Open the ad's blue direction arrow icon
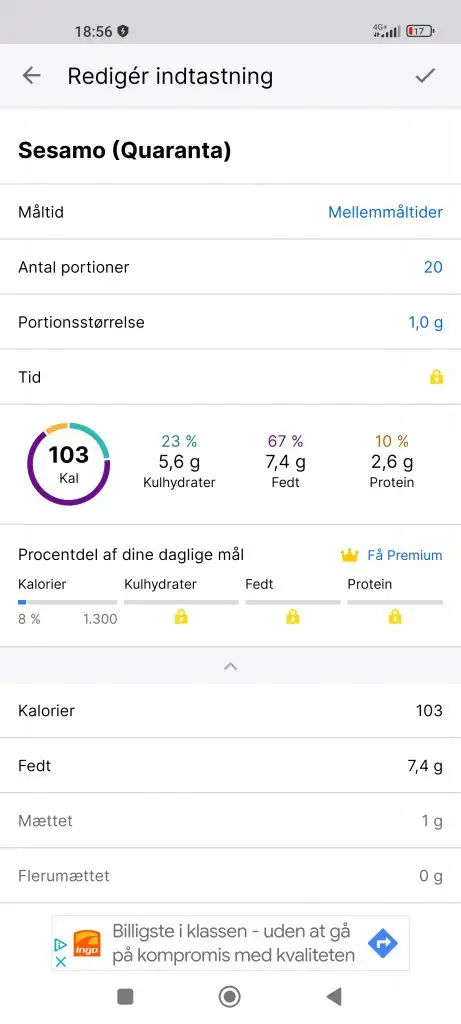Viewport: 461px width, 1024px height. coord(383,943)
